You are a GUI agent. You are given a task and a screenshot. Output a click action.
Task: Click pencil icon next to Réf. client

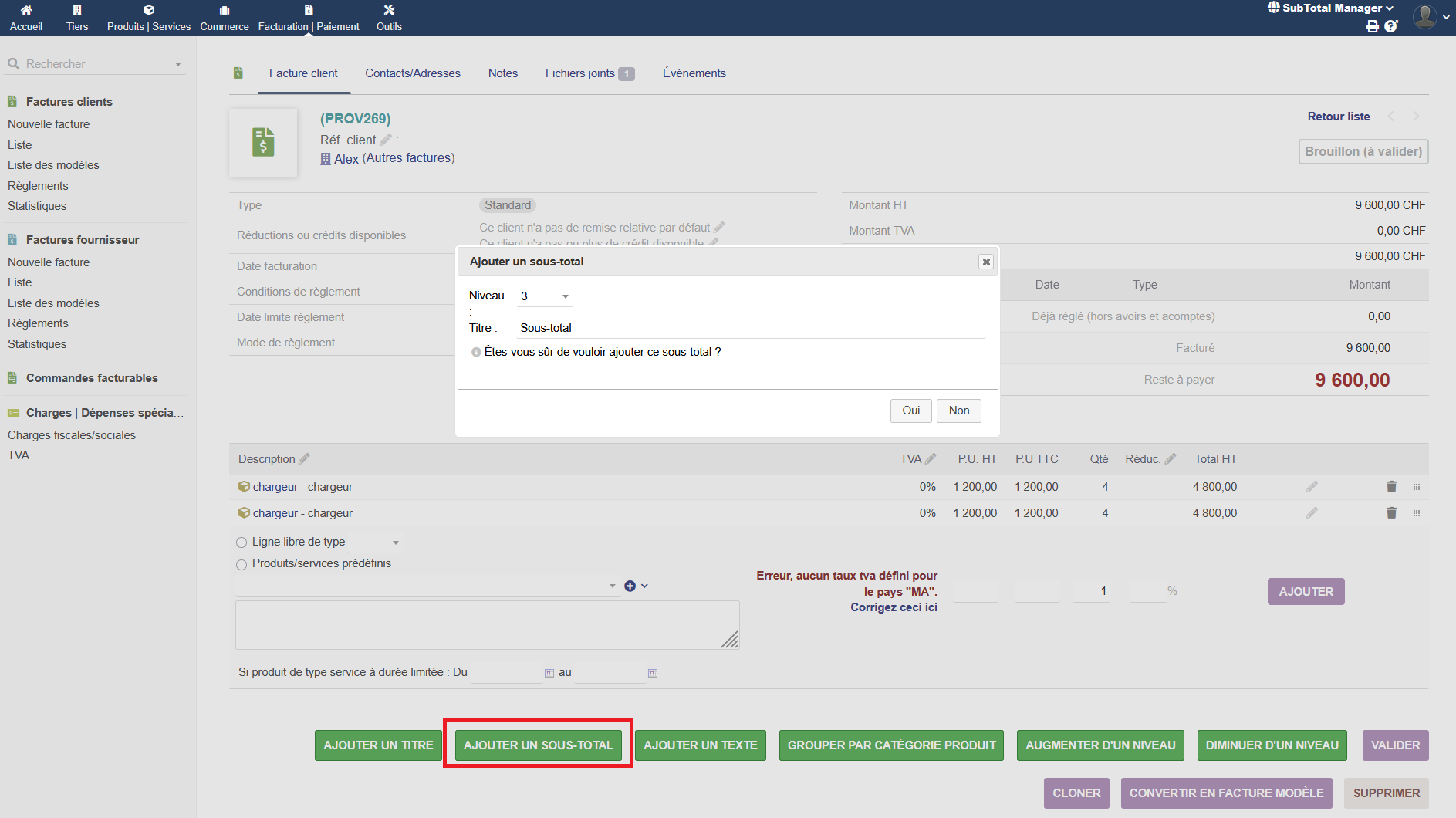[x=386, y=140]
